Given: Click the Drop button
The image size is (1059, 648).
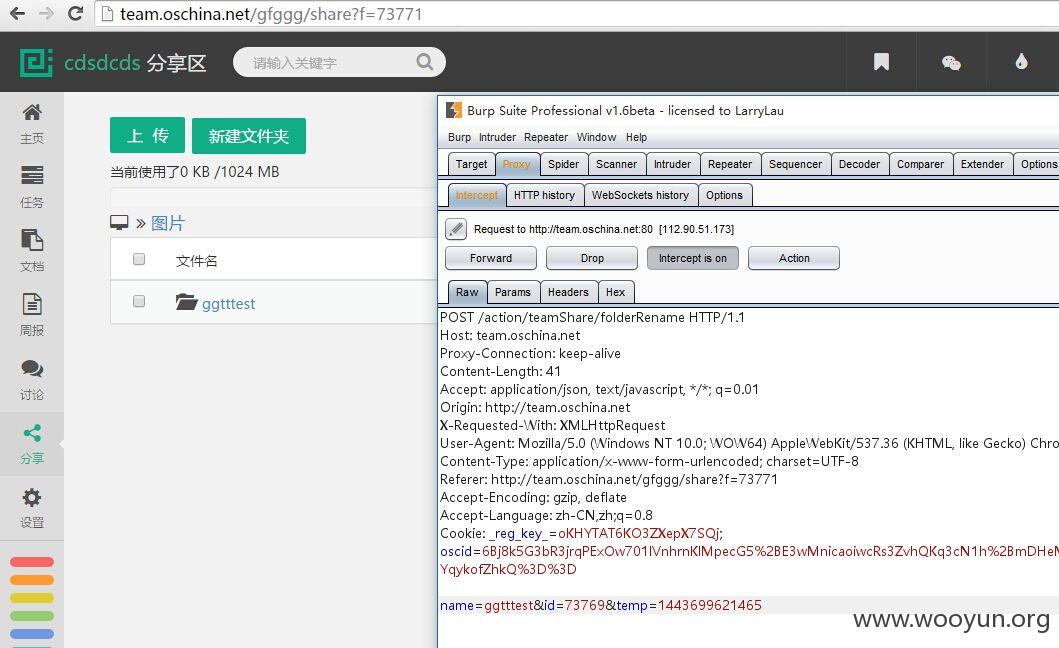Looking at the screenshot, I should pos(592,258).
